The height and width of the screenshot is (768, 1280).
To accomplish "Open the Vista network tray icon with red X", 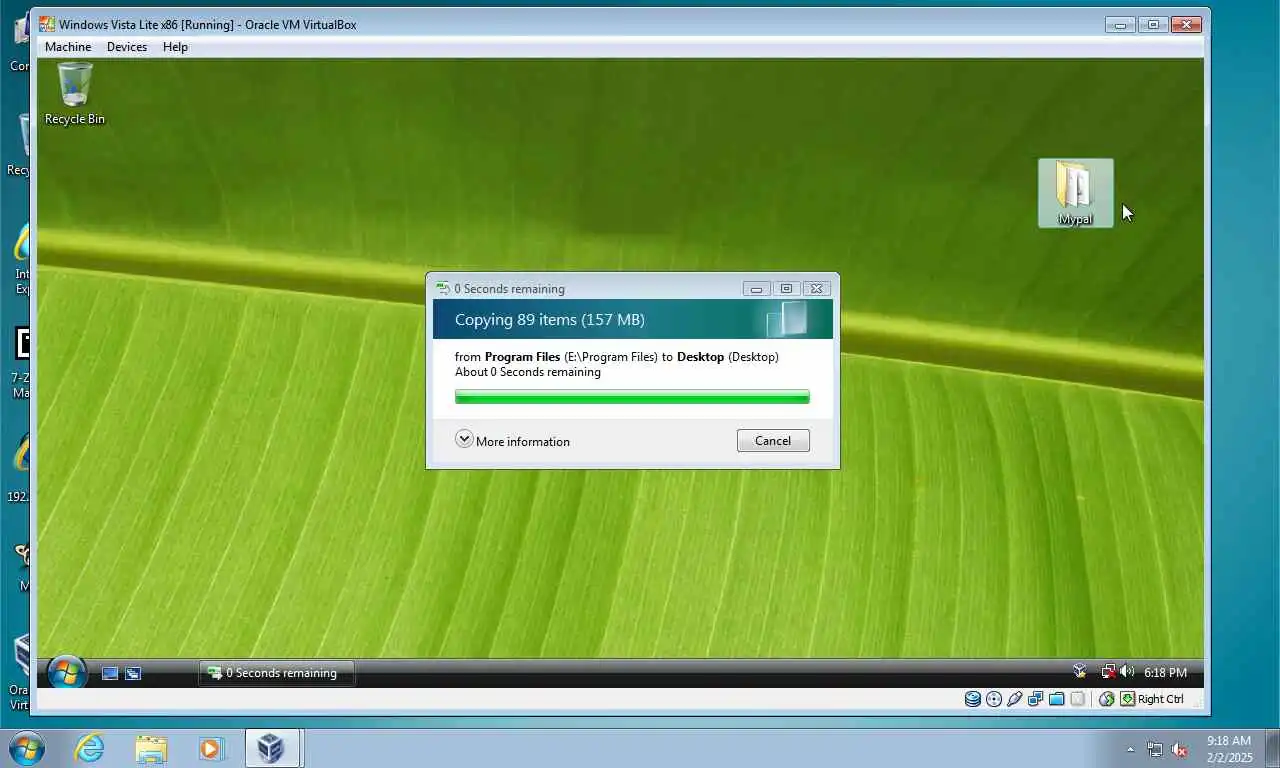I will pos(1108,672).
